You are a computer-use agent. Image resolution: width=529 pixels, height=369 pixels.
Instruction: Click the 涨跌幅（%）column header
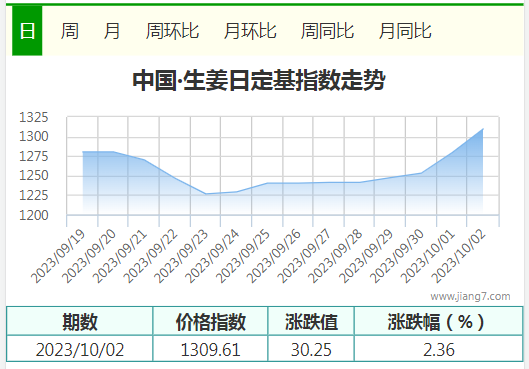pos(439,321)
